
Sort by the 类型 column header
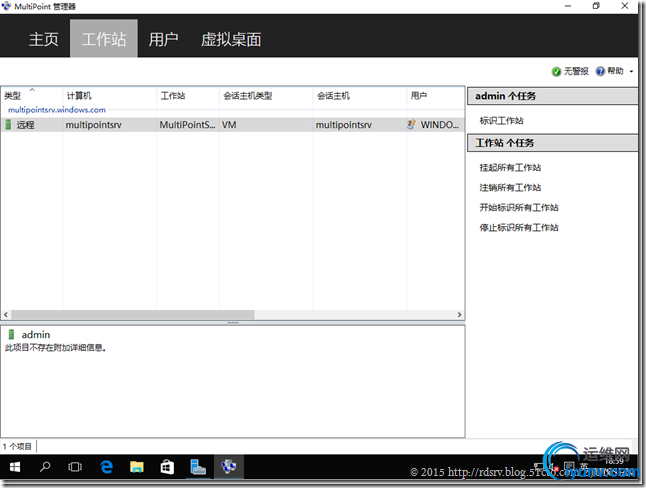pyautogui.click(x=12, y=96)
